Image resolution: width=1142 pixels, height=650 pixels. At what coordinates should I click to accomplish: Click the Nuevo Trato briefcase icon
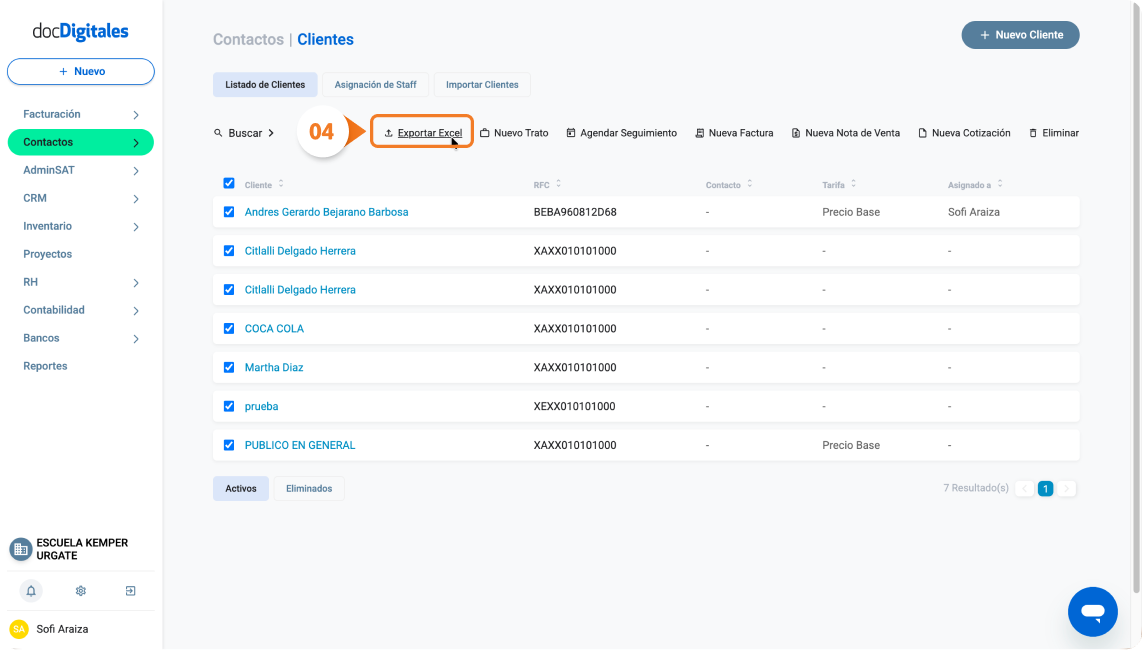(485, 133)
